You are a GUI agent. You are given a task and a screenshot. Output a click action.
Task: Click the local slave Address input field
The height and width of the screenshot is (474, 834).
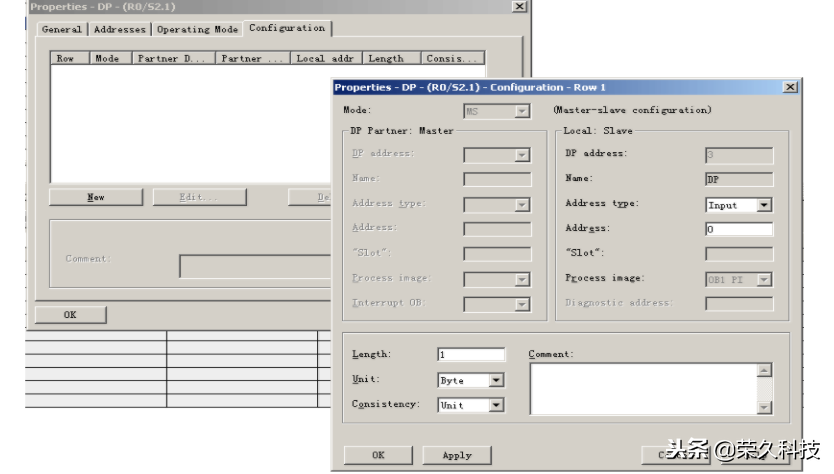point(738,230)
